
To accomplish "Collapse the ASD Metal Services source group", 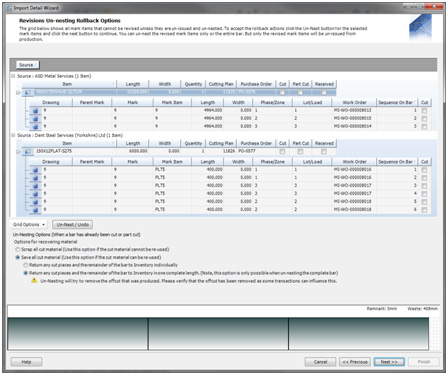I will 13,76.
